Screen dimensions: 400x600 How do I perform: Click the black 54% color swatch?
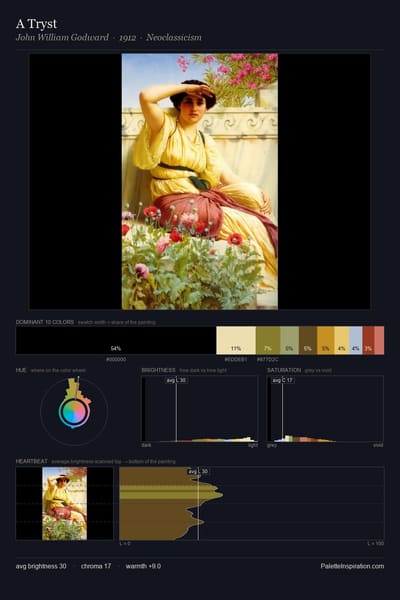pos(116,340)
